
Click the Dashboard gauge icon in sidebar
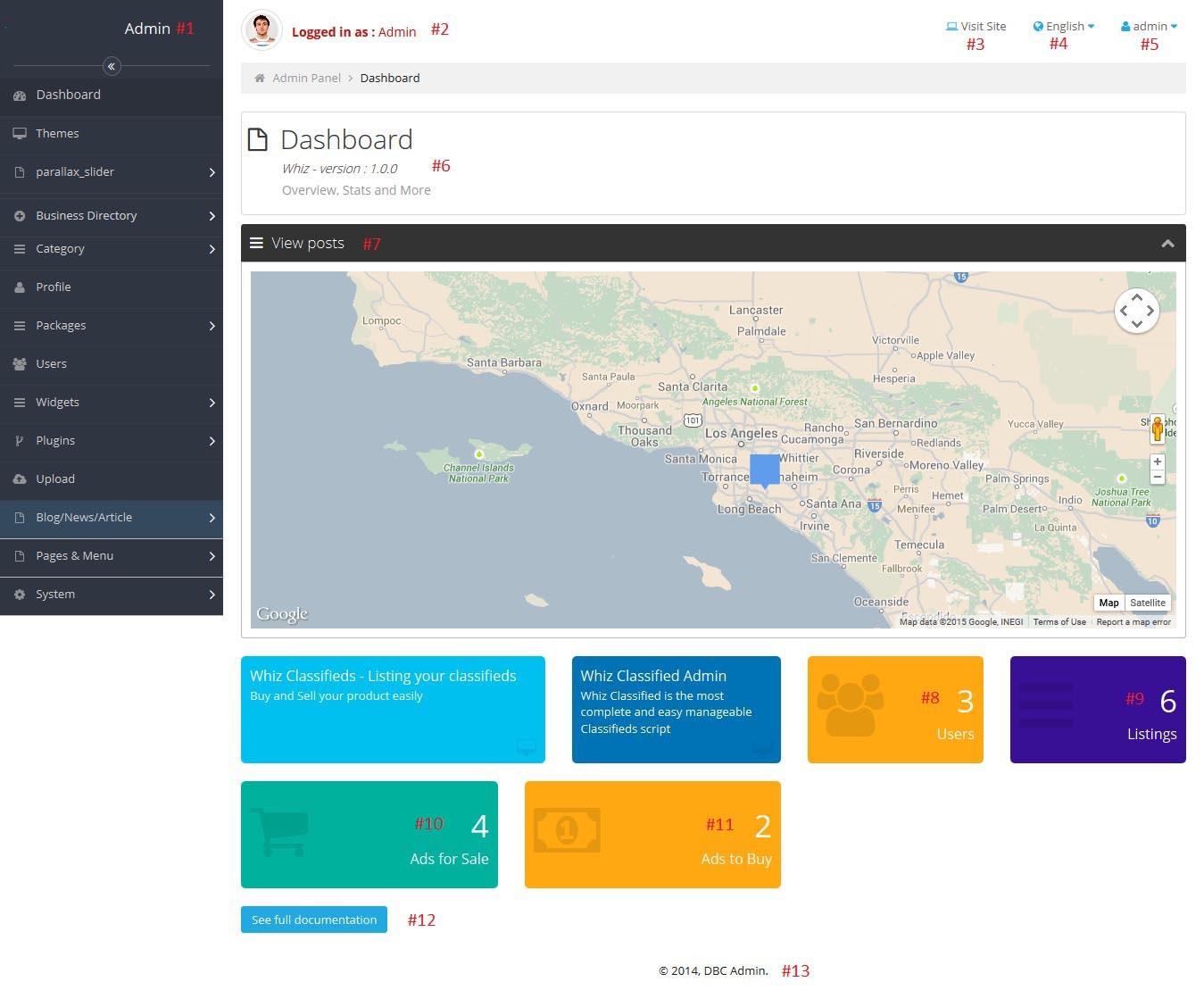(x=20, y=96)
